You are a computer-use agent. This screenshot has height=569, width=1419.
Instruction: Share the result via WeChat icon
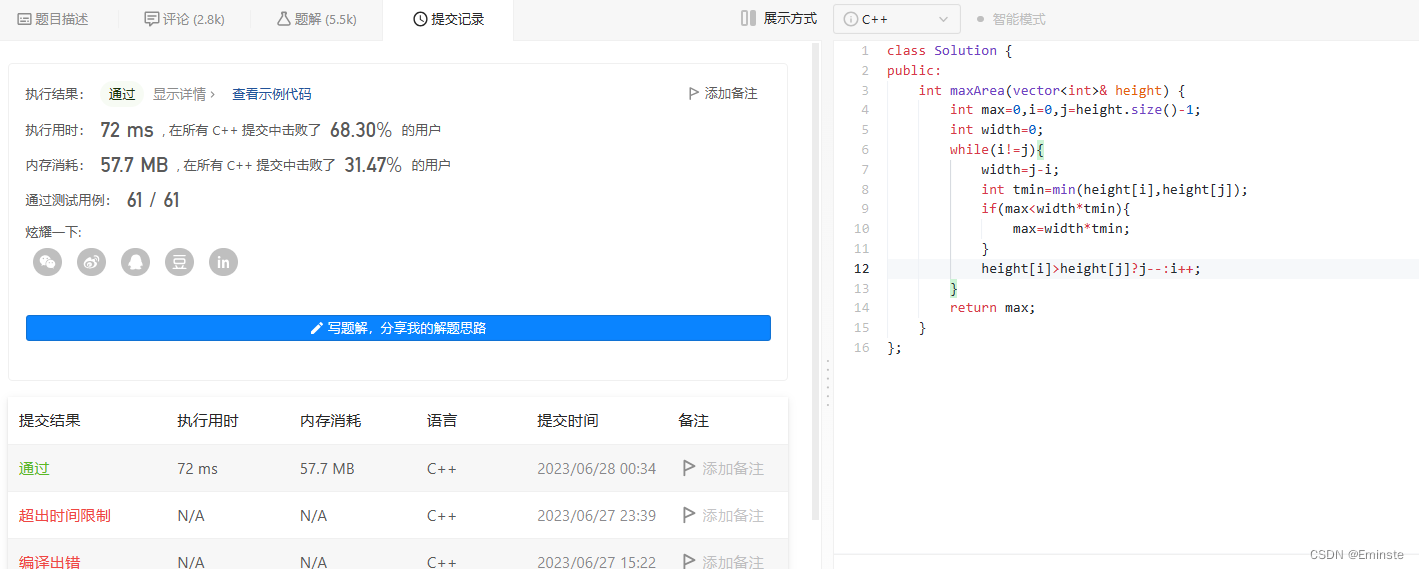47,262
